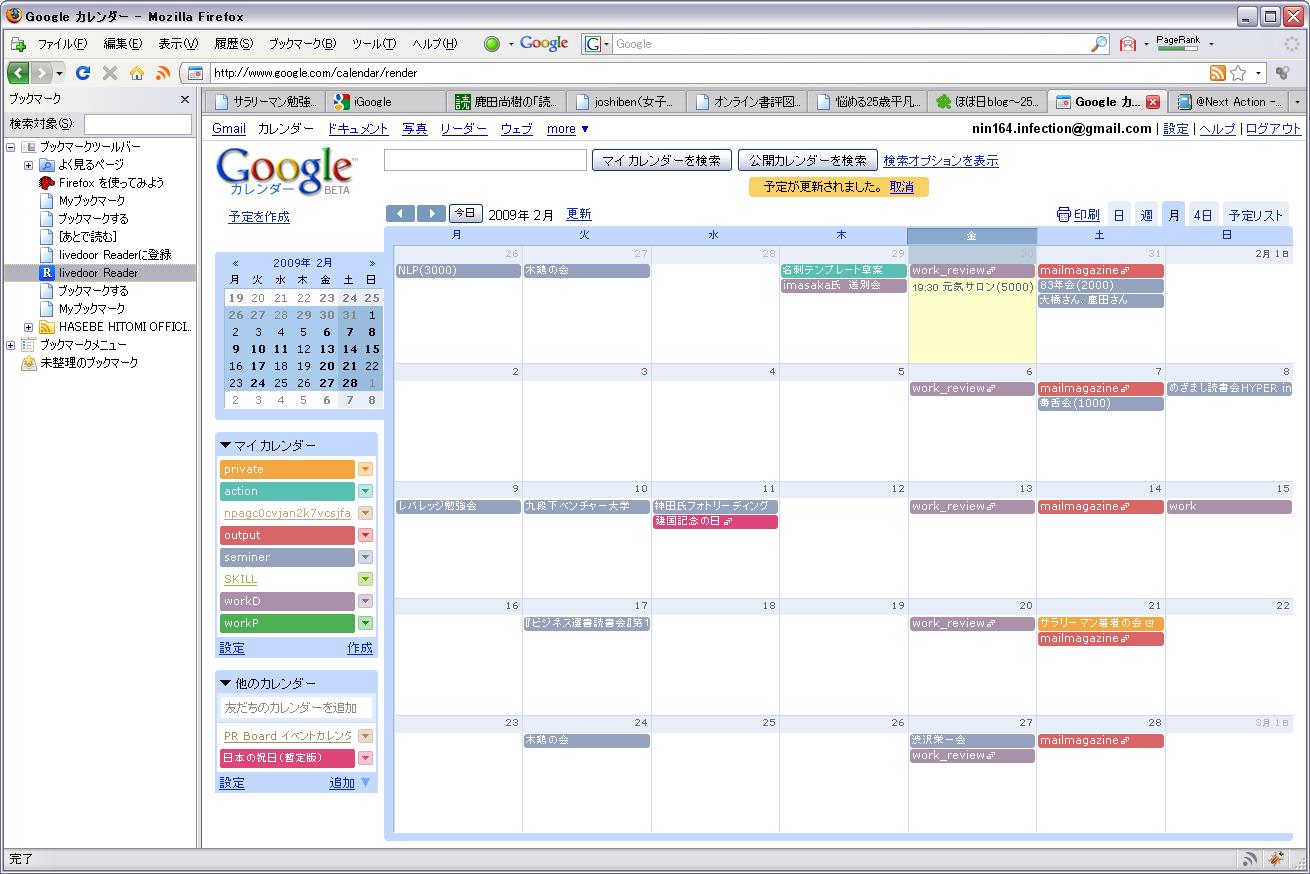Click the site identity icon in address bar
The height and width of the screenshot is (874, 1310).
coord(196,73)
